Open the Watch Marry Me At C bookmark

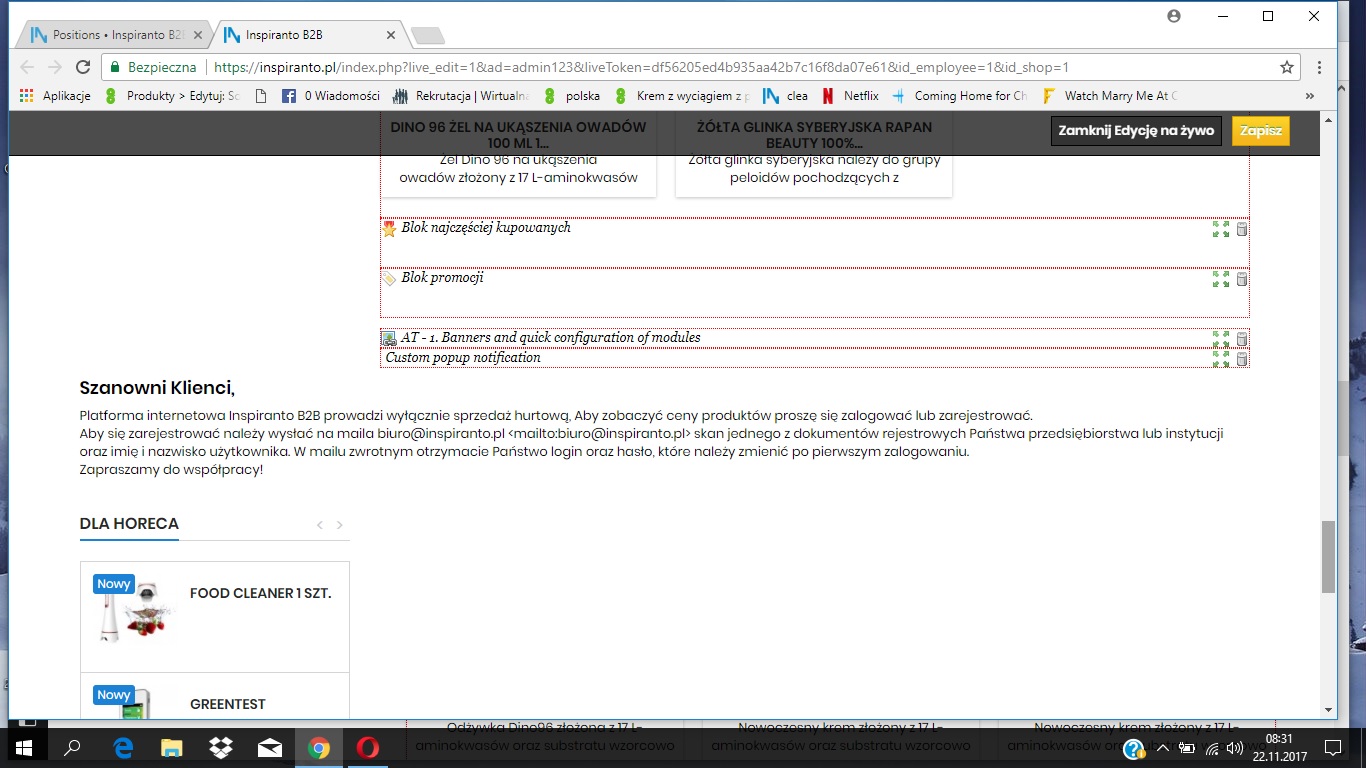1110,96
